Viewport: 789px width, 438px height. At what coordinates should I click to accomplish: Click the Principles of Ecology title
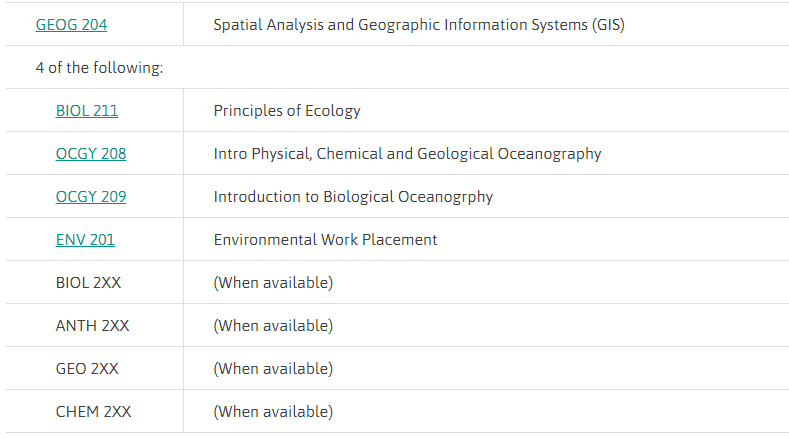[x=287, y=111]
